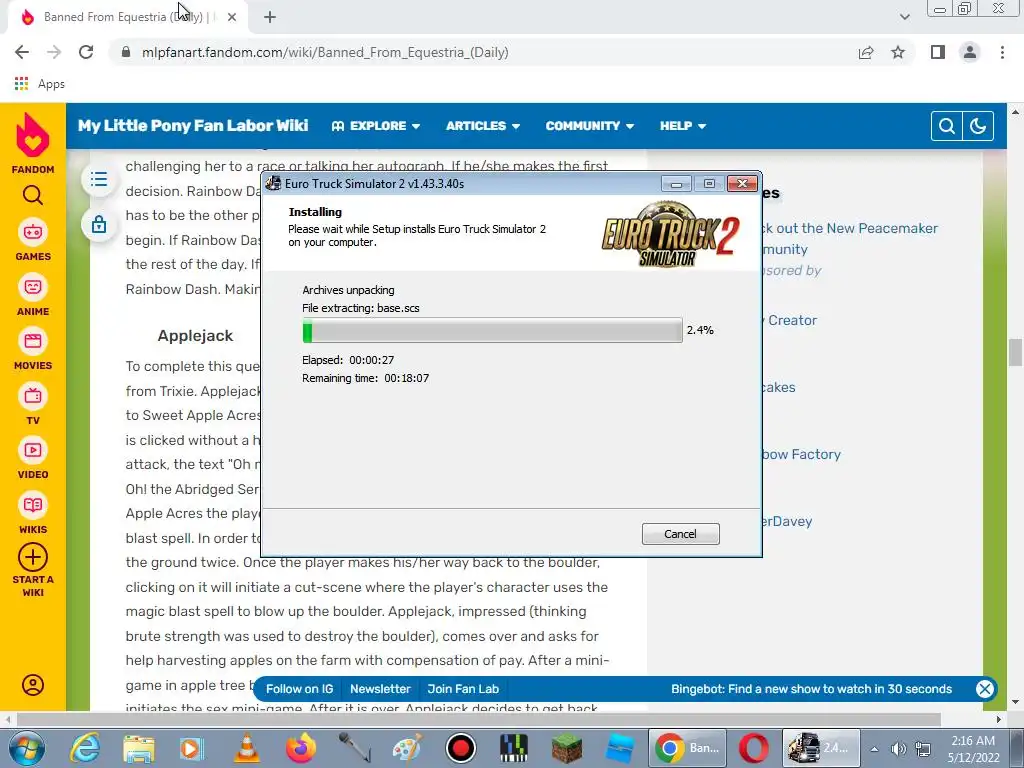Open the Movies section icon
This screenshot has width=1024, height=768.
point(33,341)
